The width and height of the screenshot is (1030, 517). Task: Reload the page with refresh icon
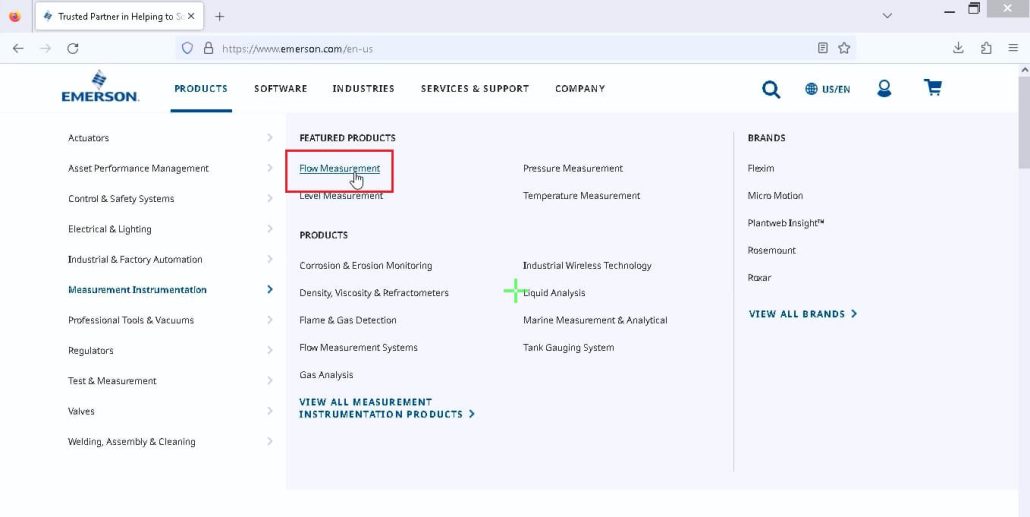[x=73, y=48]
